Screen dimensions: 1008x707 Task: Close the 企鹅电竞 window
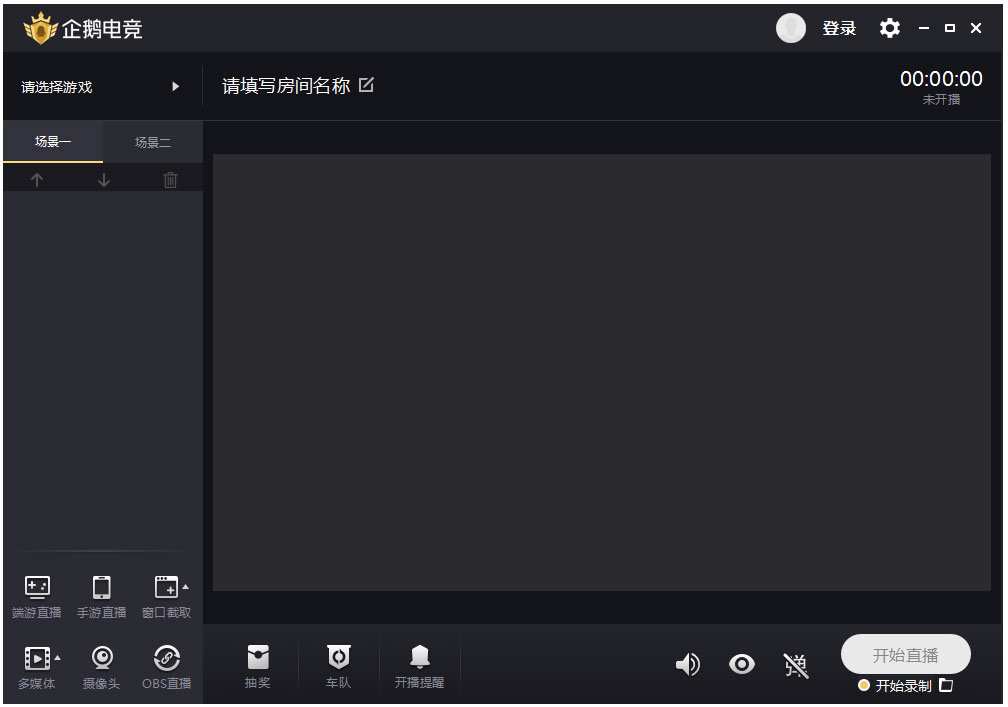976,28
